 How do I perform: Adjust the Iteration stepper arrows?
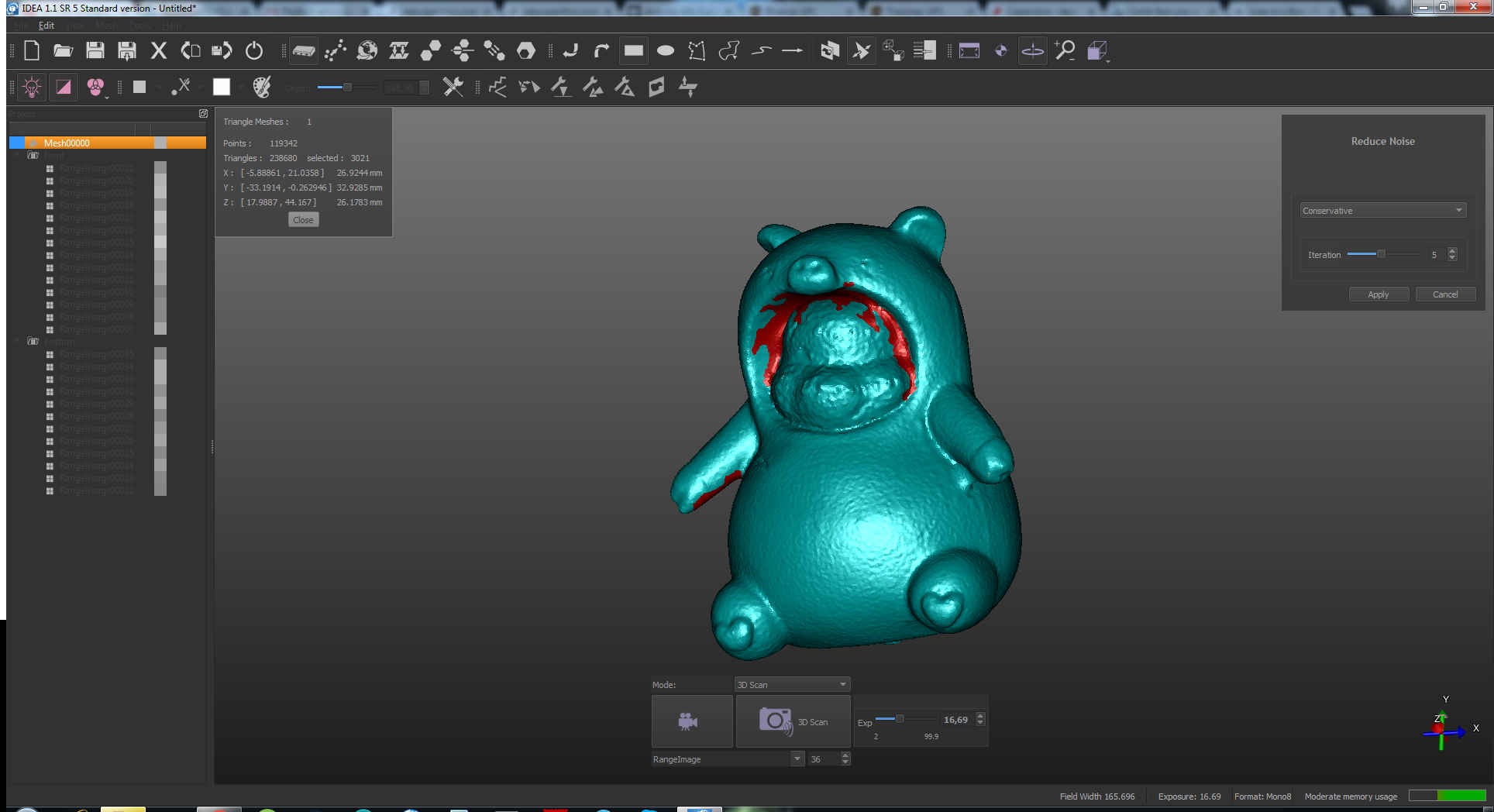[x=1452, y=254]
